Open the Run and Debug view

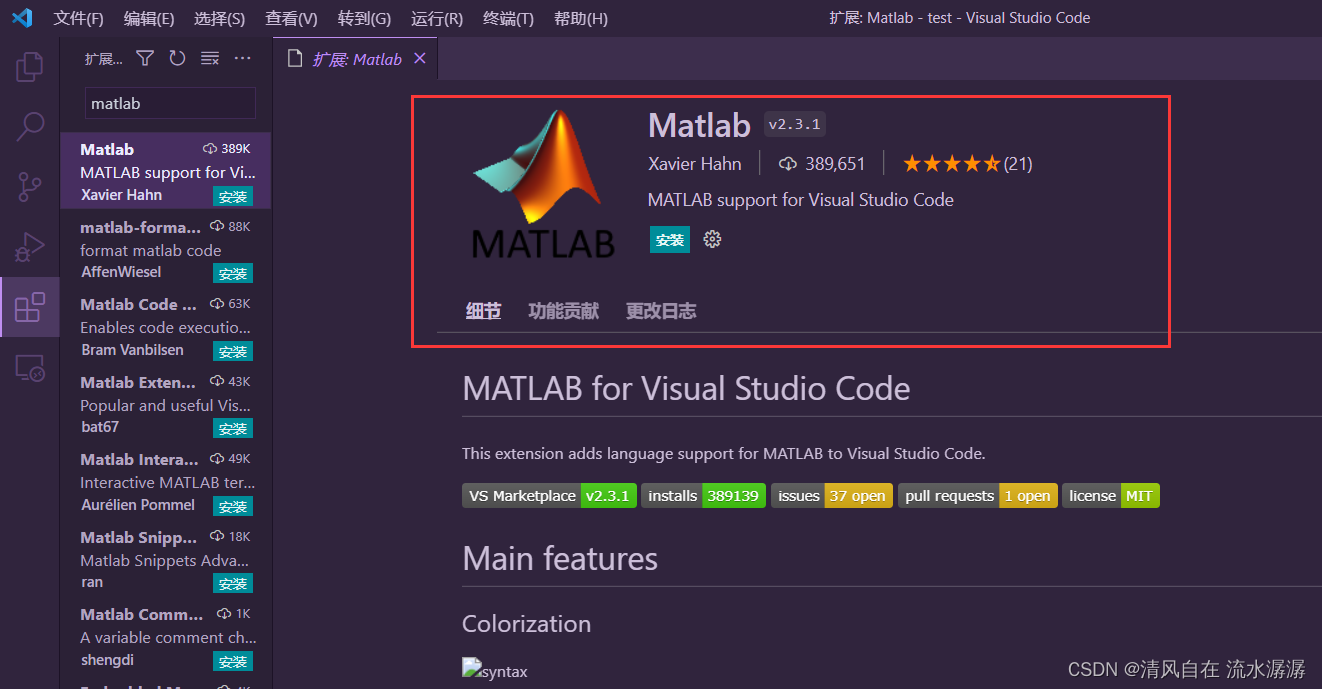pos(30,246)
